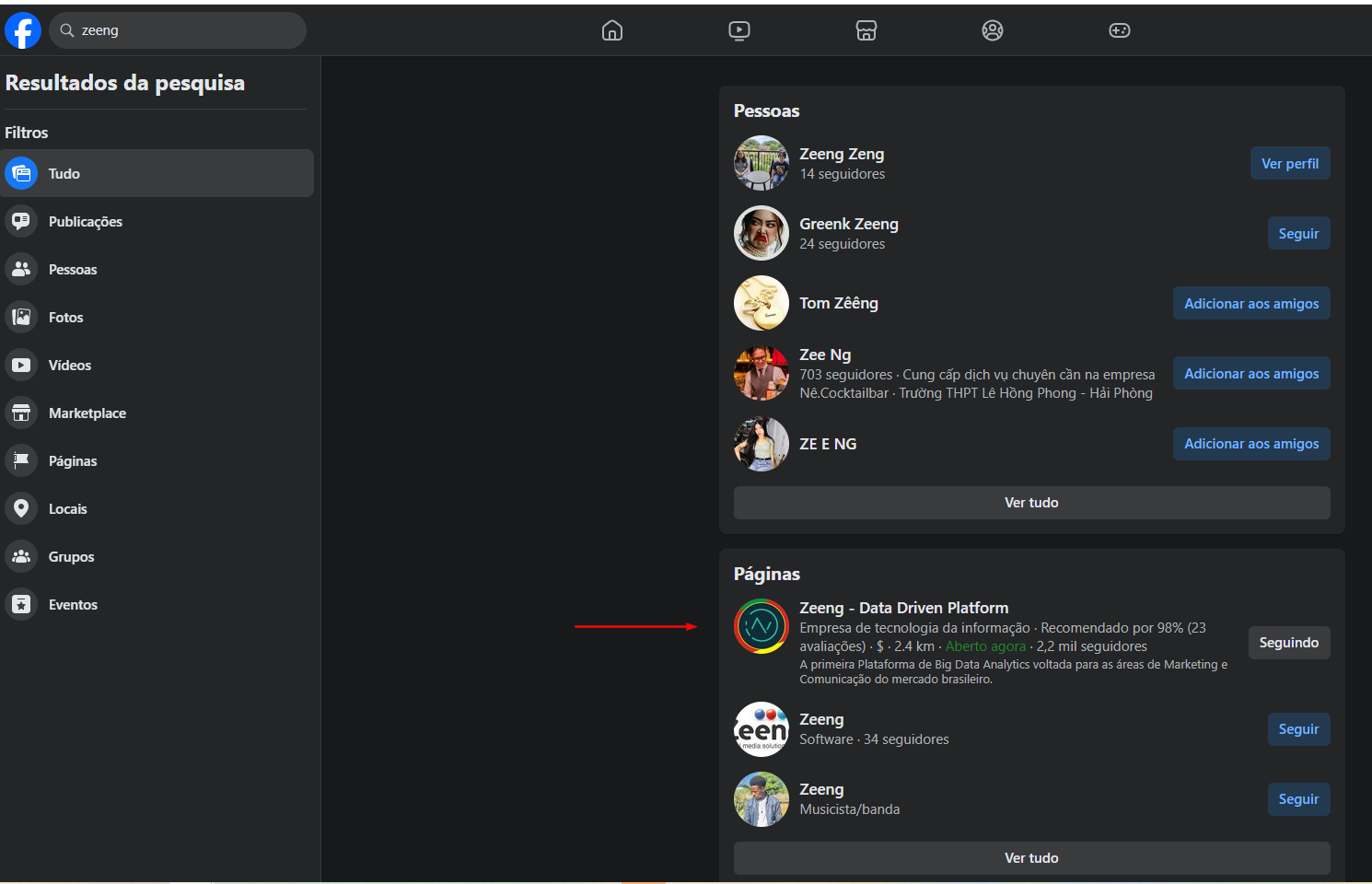The image size is (1372, 884).
Task: Open the Watch video icon
Action: (x=738, y=30)
